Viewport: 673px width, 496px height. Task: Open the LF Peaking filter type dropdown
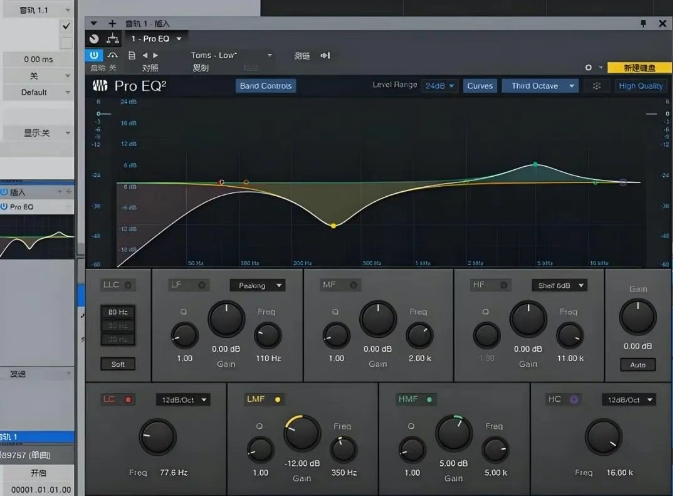coord(258,285)
